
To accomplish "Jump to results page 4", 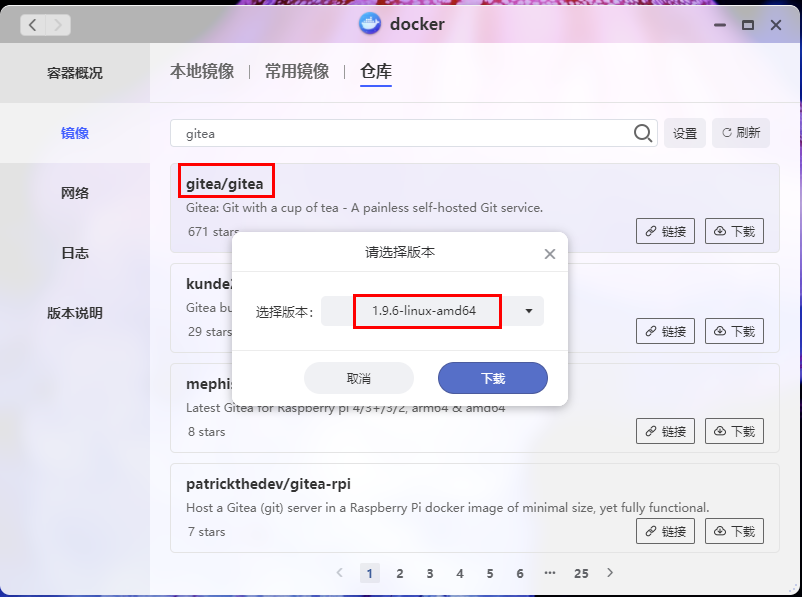I will tap(460, 573).
